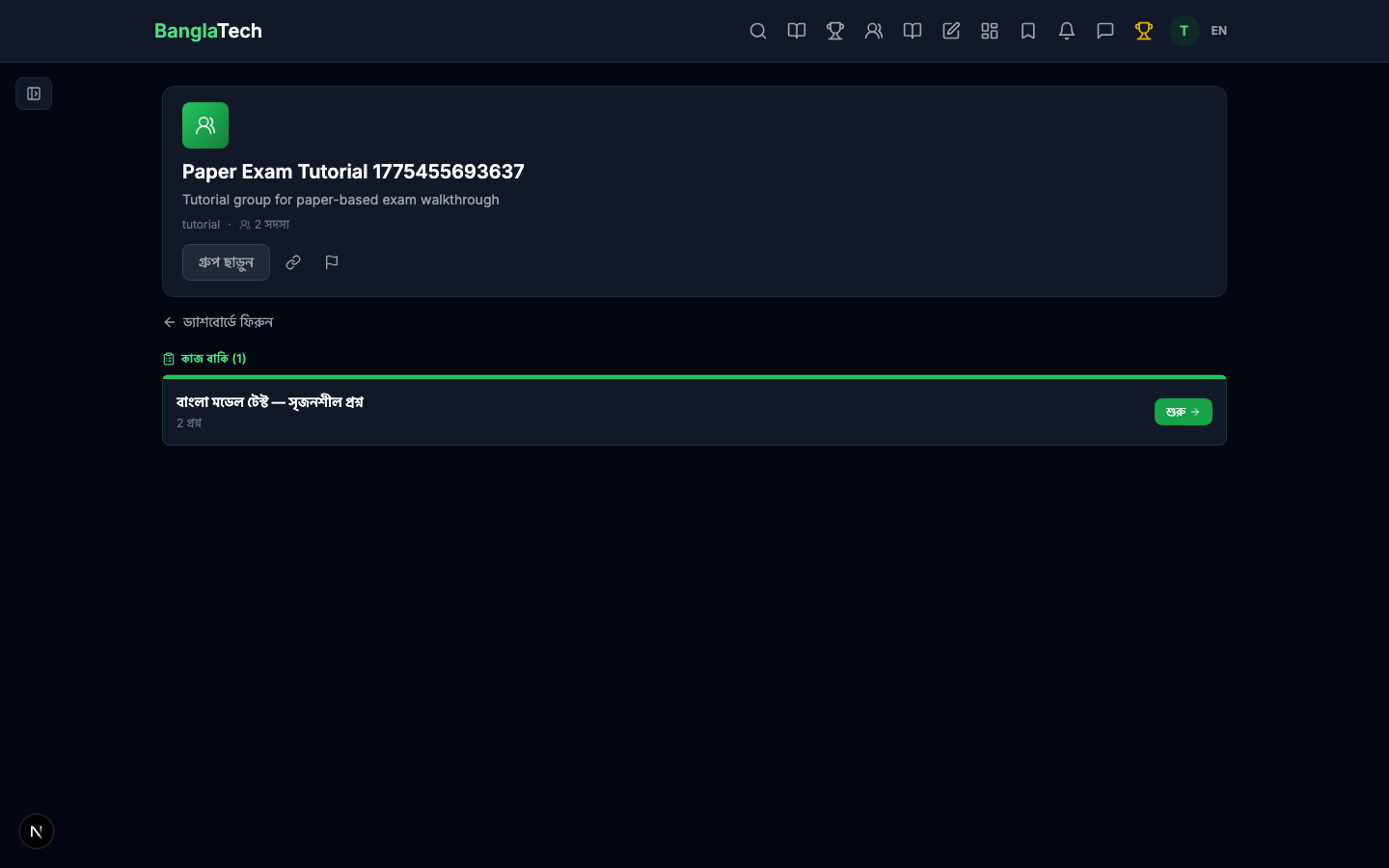Click the গ্রুপ ছাড়ুন leave group button

(226, 262)
